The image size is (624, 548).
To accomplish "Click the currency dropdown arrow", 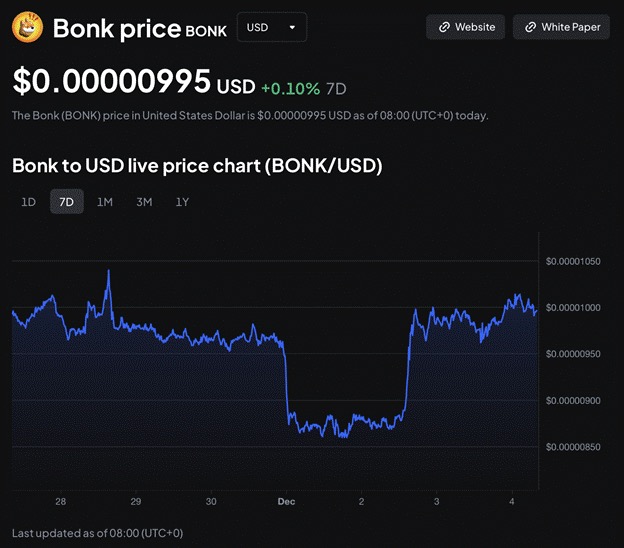I will [x=292, y=27].
